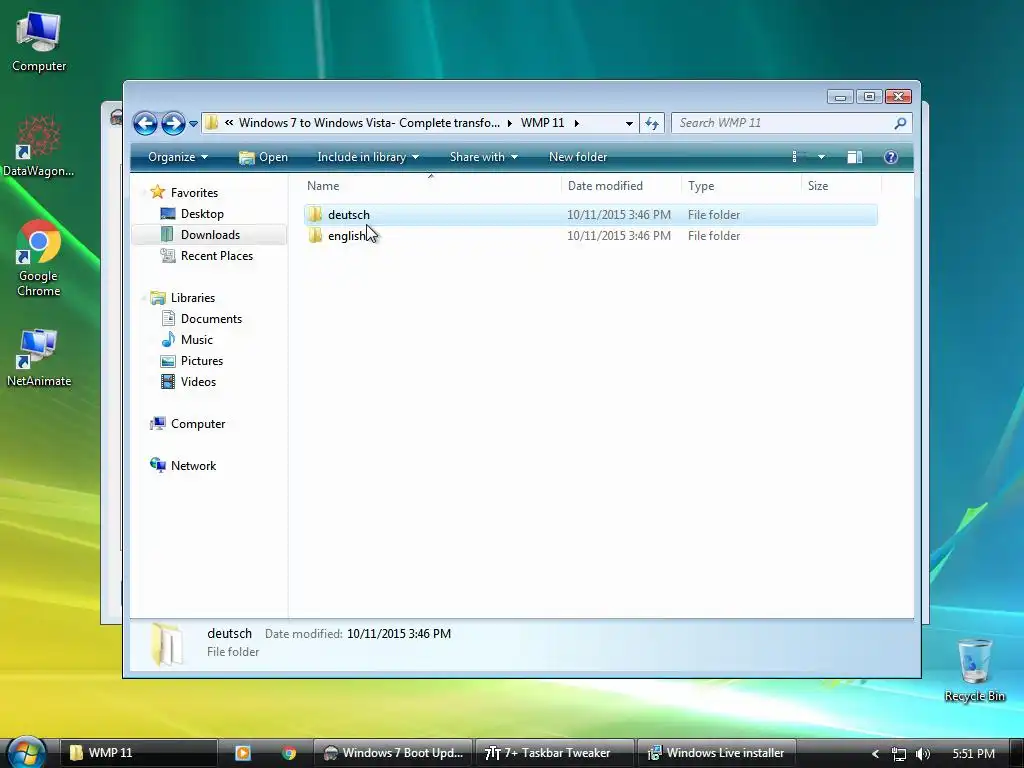Toggle the preview pane
Viewport: 1024px width, 768px height.
click(855, 157)
